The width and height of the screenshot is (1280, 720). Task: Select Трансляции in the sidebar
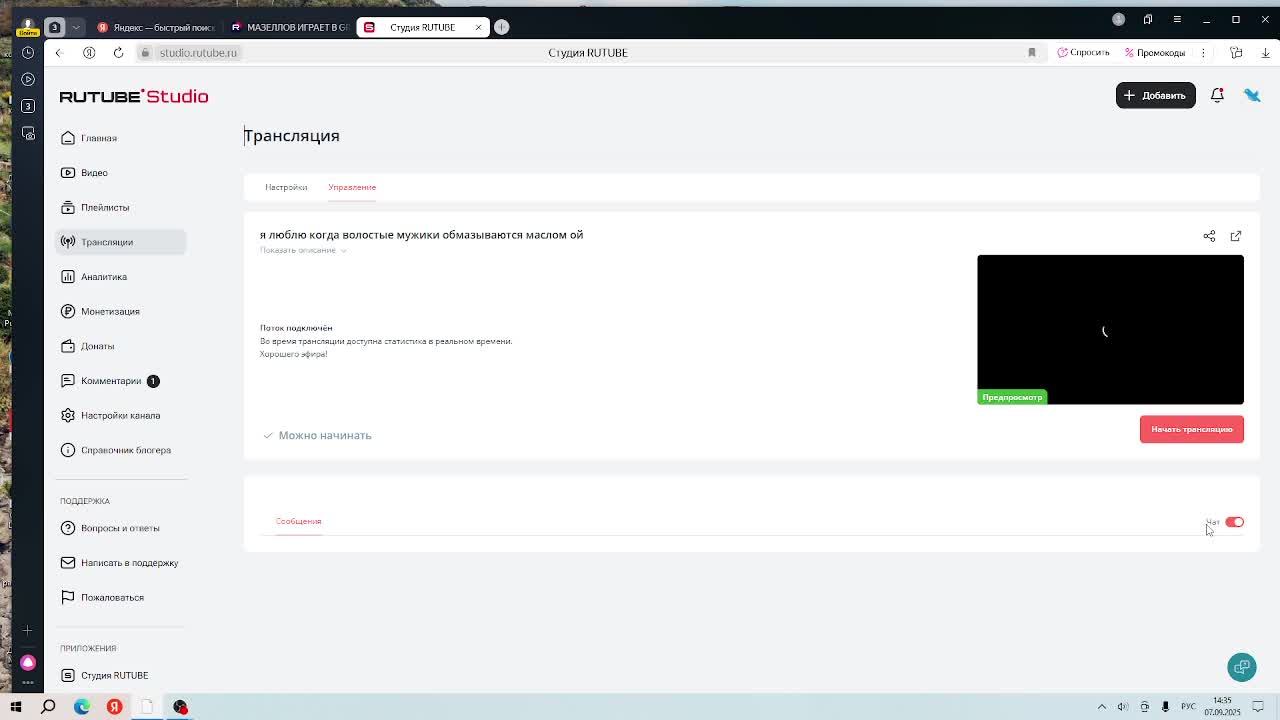tap(120, 242)
